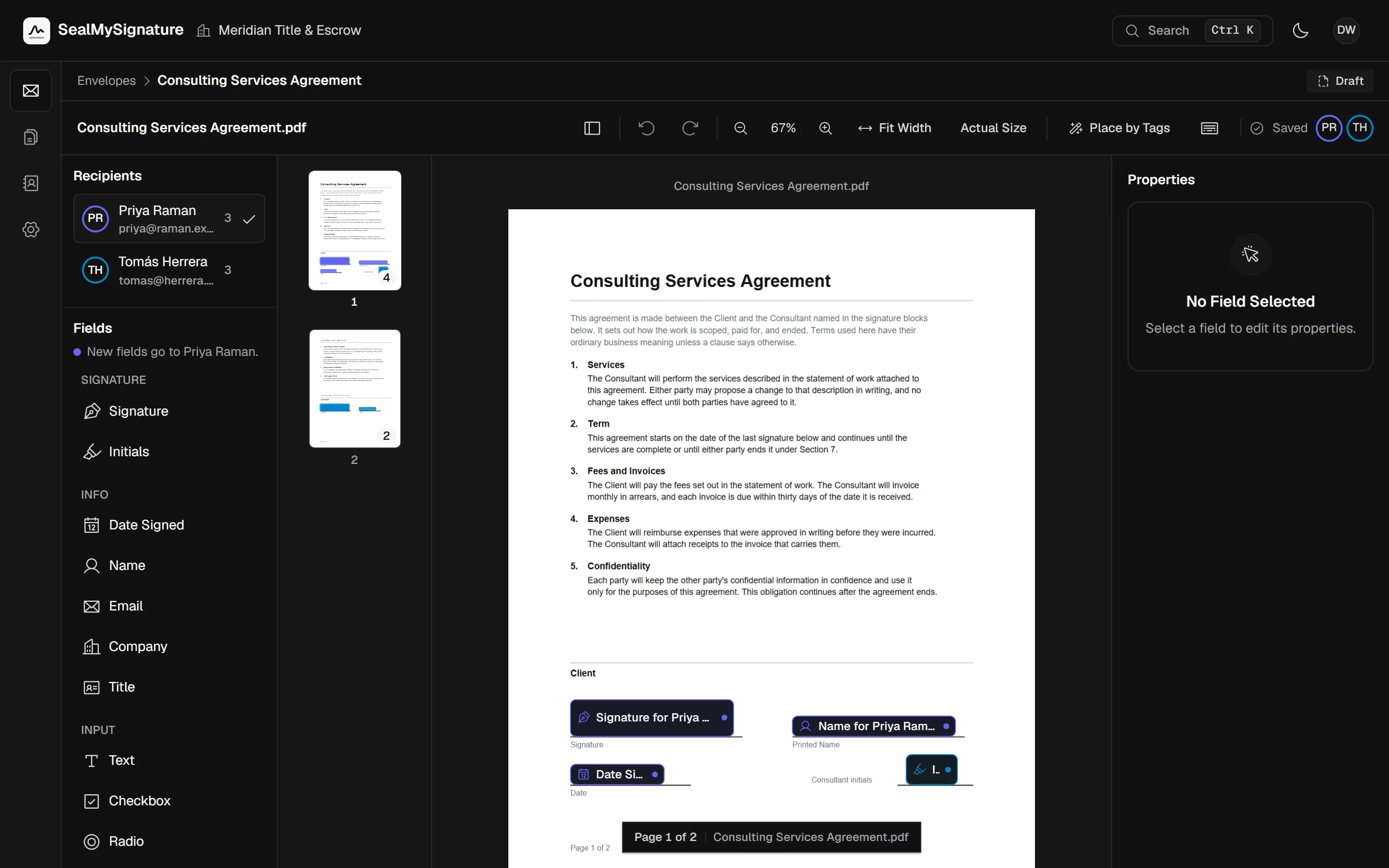Open the DW user avatar menu

[1346, 30]
